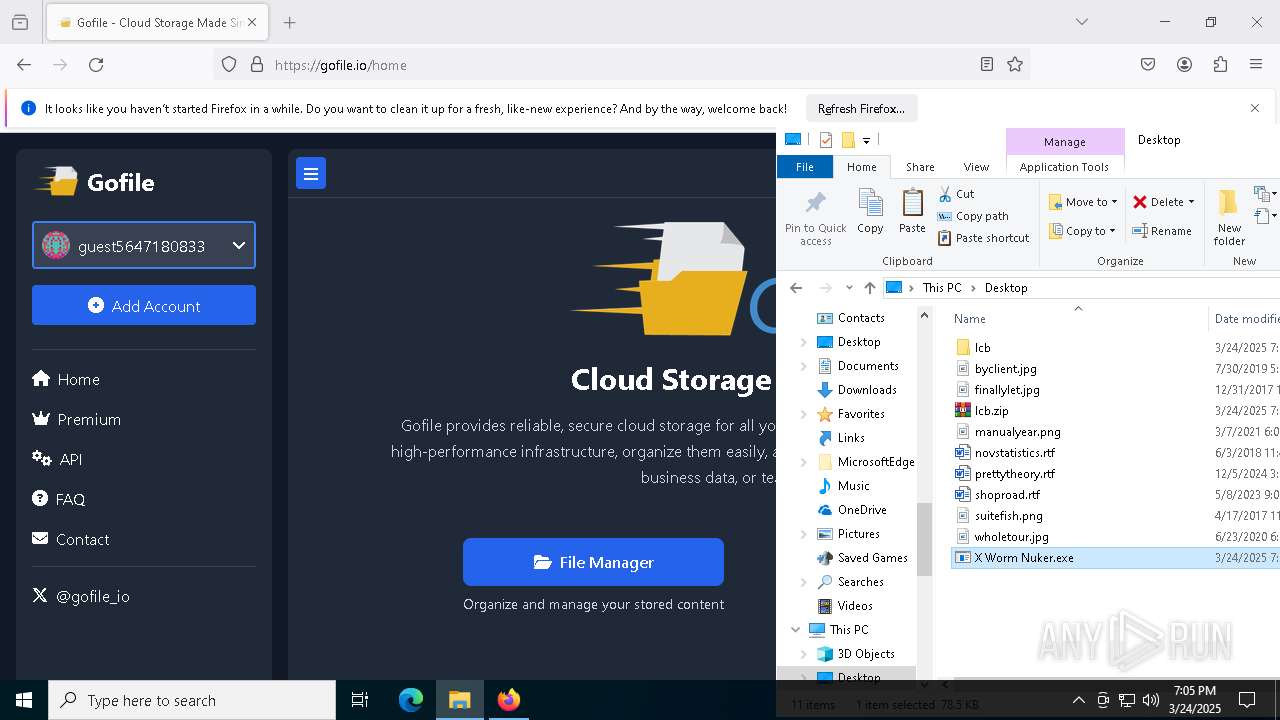Click Add Account button
Viewport: 1280px width, 720px height.
(x=144, y=305)
